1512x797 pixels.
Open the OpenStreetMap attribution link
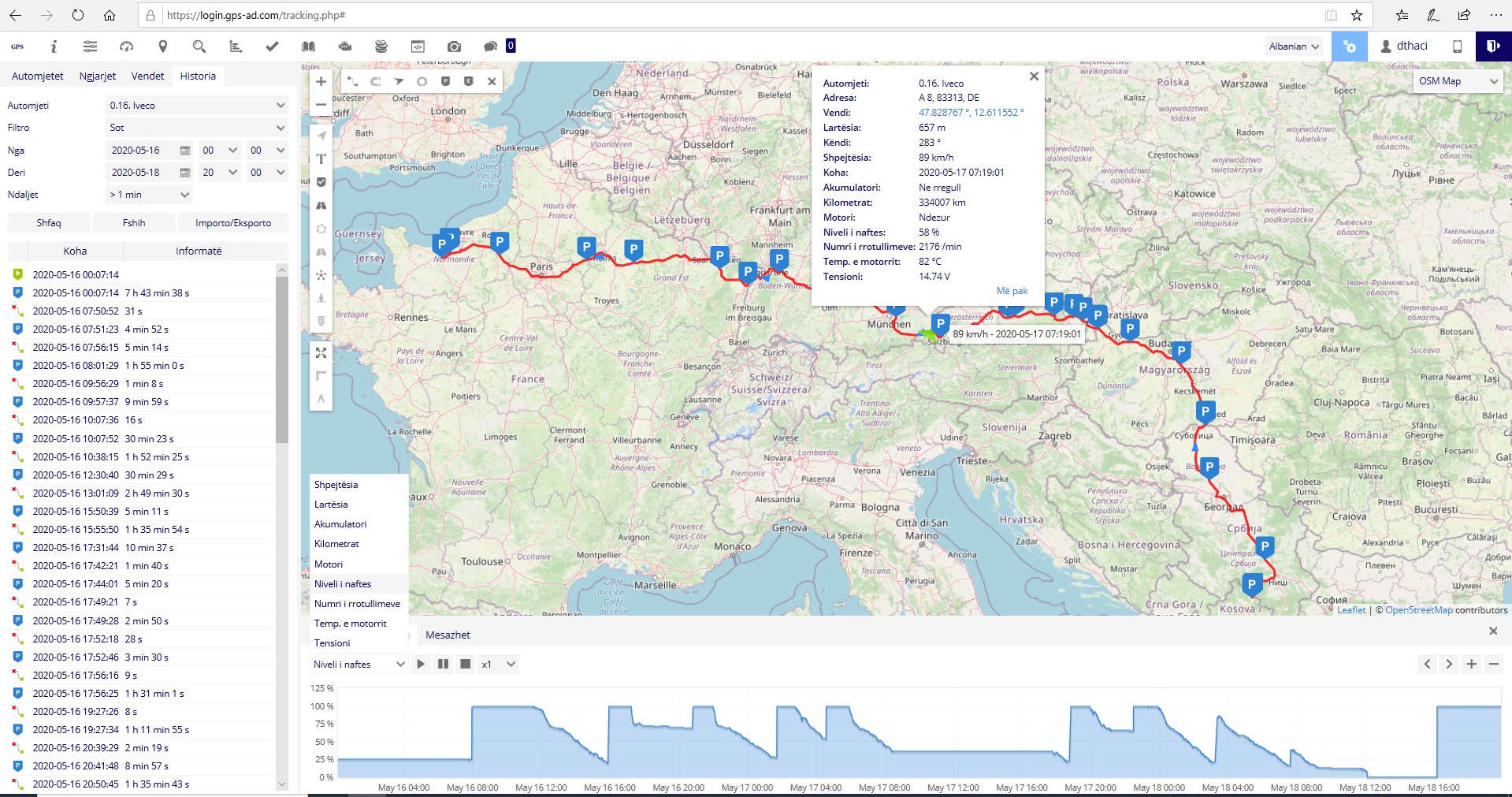1419,610
